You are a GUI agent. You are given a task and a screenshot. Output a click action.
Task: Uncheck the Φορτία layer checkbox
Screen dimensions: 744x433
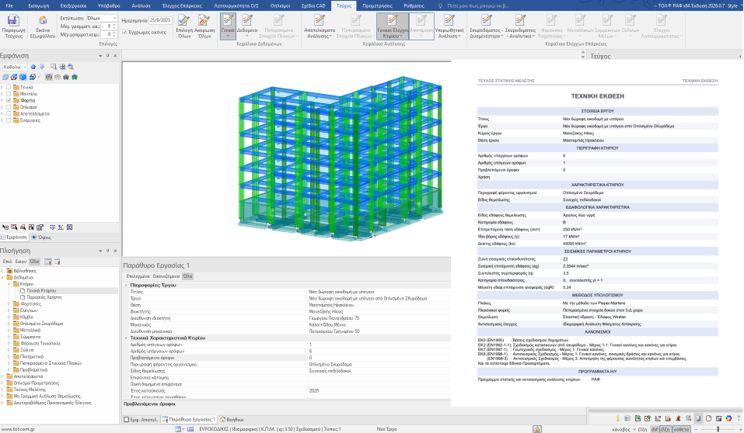pos(9,100)
